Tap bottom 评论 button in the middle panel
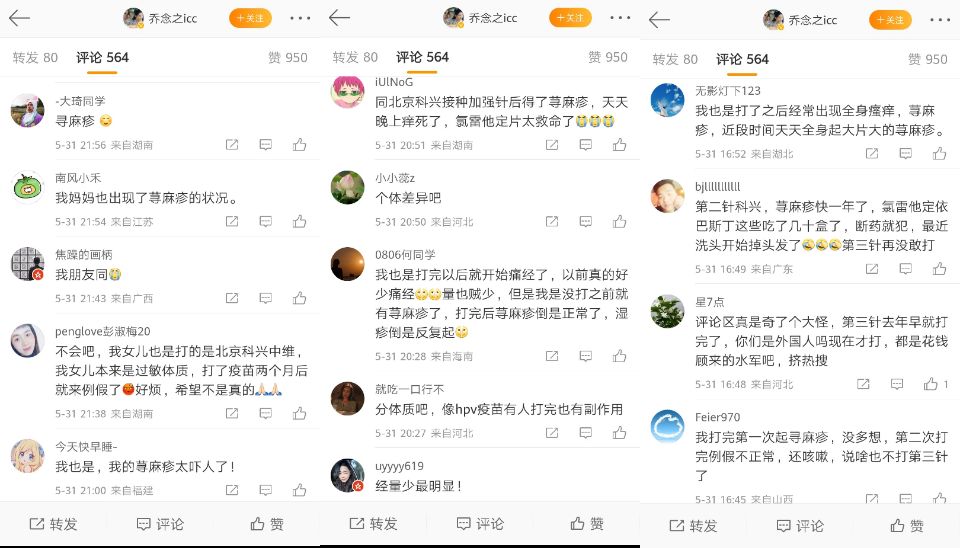The image size is (960, 548). (x=480, y=524)
